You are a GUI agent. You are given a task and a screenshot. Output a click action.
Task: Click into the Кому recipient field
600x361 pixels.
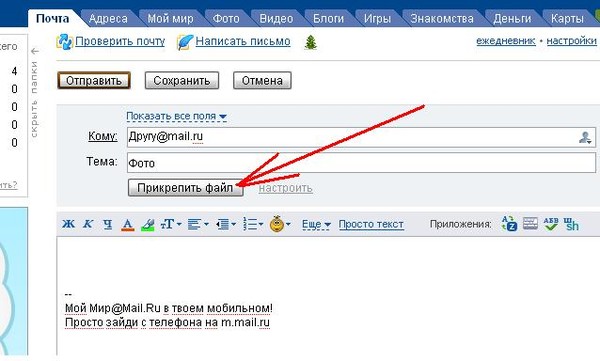point(361,137)
